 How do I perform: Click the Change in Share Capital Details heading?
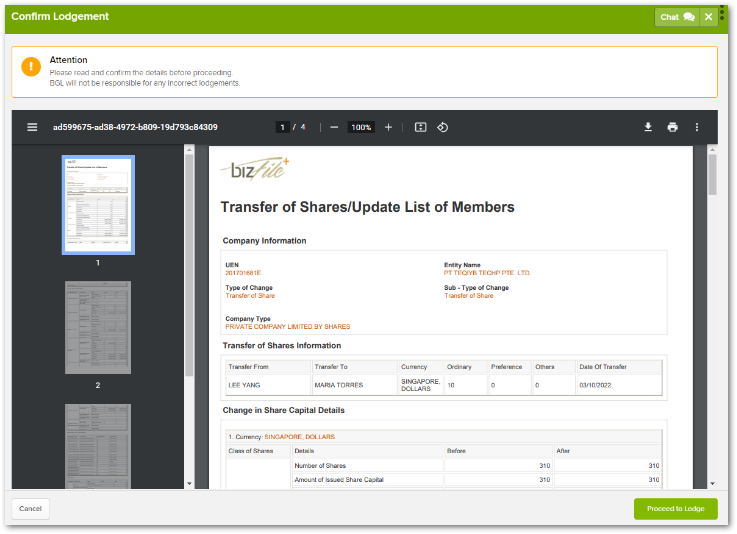[283, 410]
